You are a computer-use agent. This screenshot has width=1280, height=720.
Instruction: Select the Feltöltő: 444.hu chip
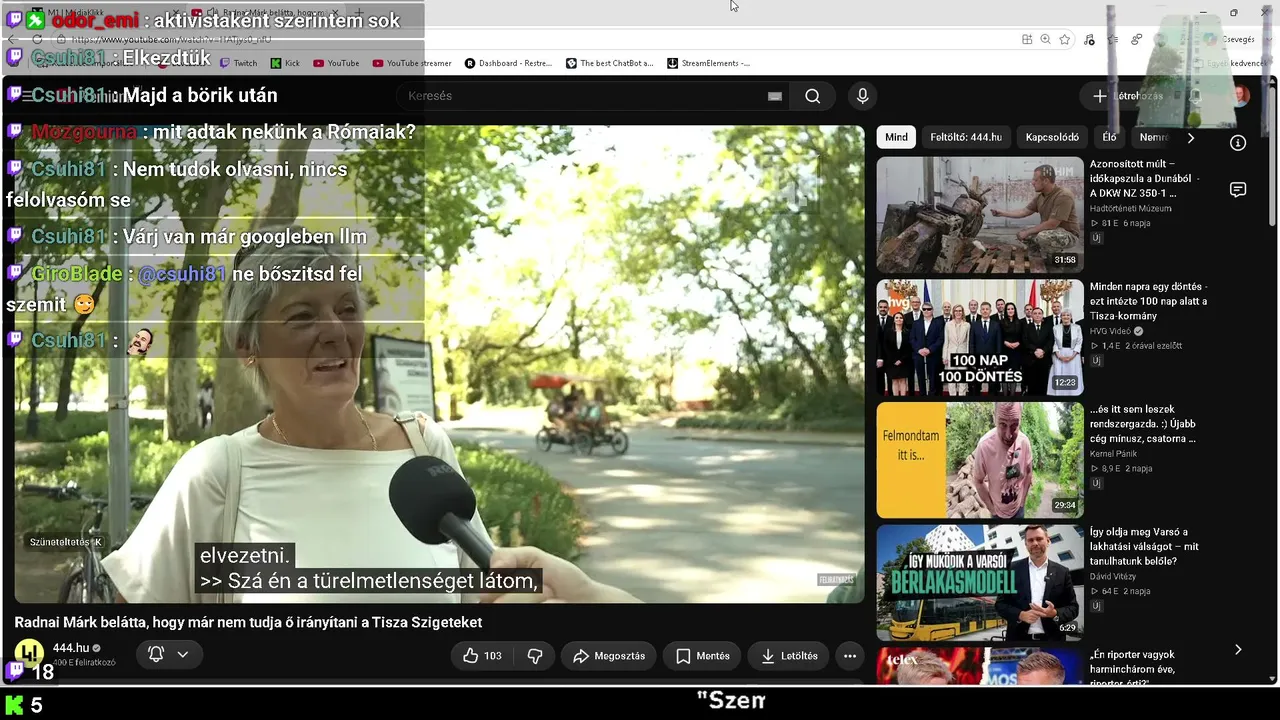pyautogui.click(x=966, y=137)
